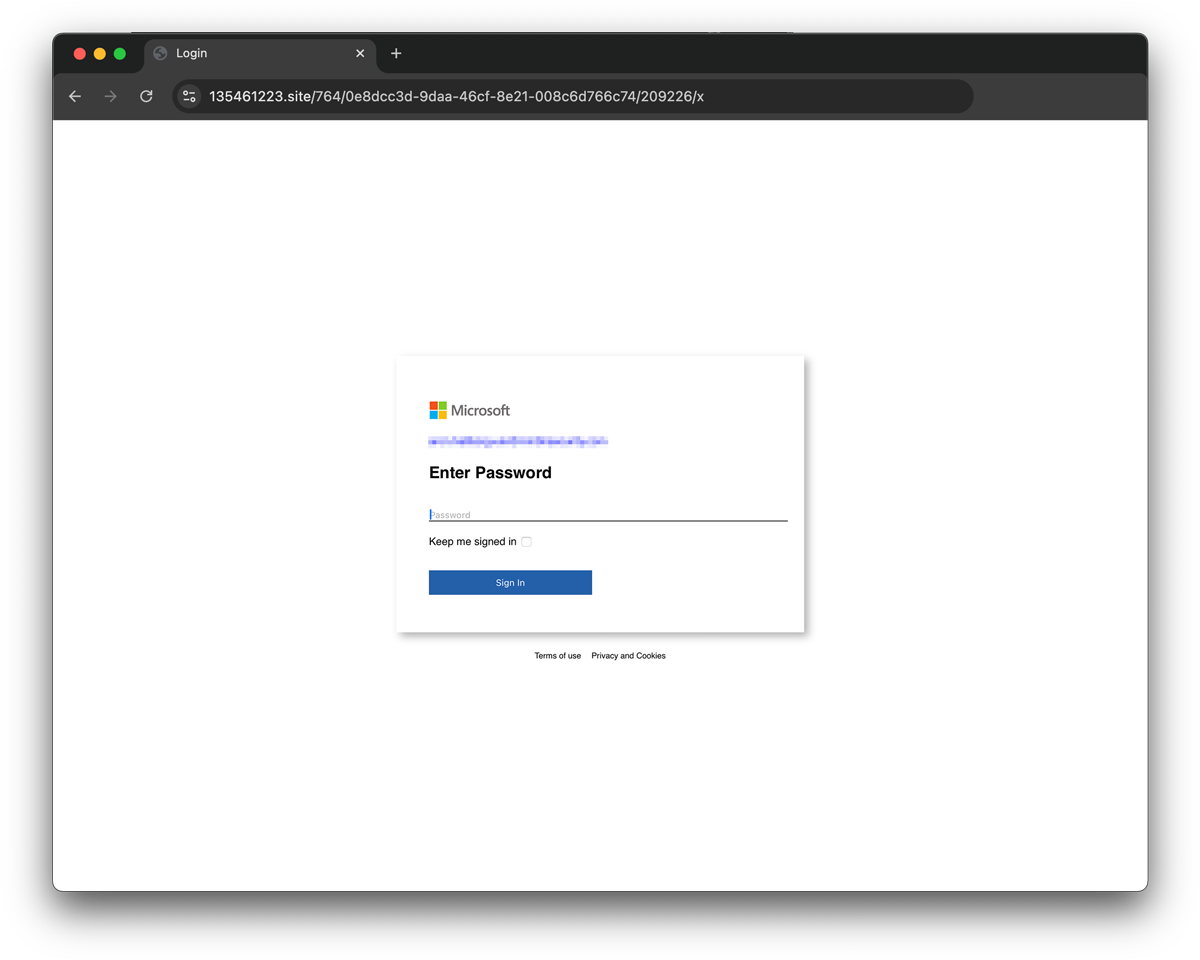Image resolution: width=1200 pixels, height=960 pixels.
Task: Open the Terms of use link
Action: coord(557,656)
